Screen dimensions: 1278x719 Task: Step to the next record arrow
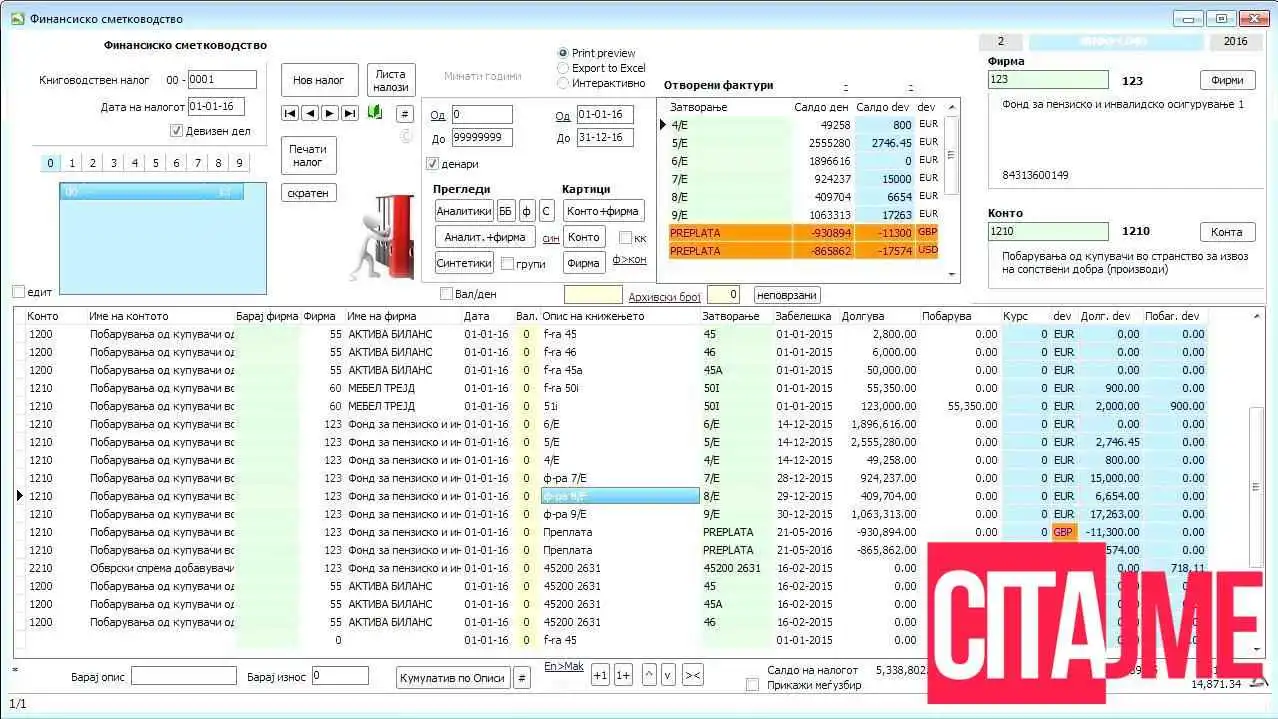[x=330, y=113]
